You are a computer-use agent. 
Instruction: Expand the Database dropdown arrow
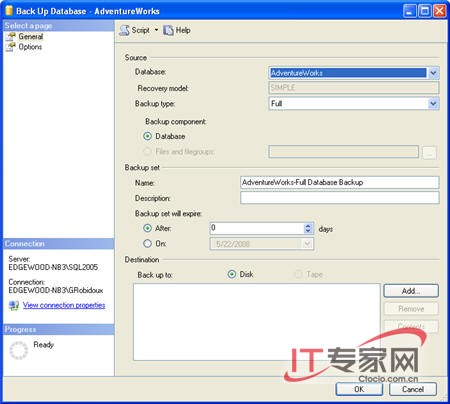tap(433, 73)
